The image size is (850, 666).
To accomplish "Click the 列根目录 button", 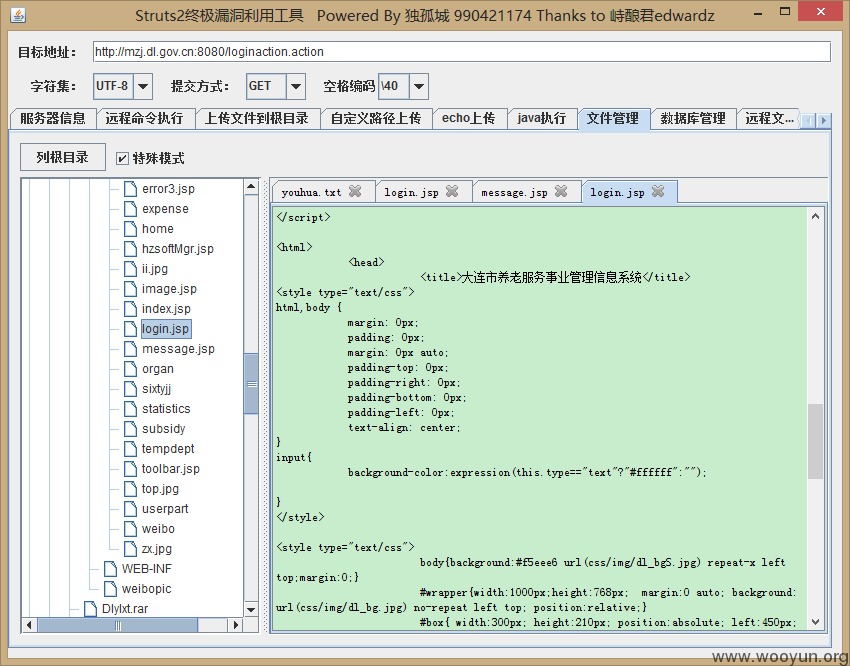I will (62, 158).
